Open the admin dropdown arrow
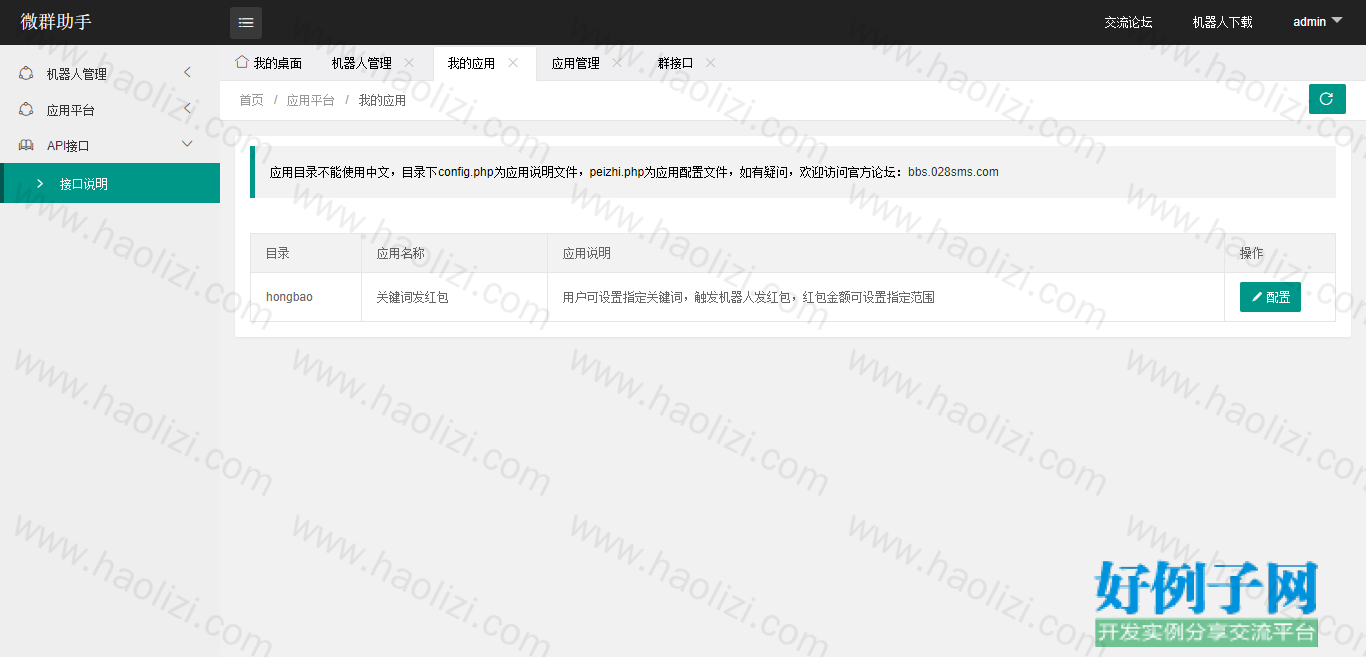The image size is (1366, 657). point(1337,21)
